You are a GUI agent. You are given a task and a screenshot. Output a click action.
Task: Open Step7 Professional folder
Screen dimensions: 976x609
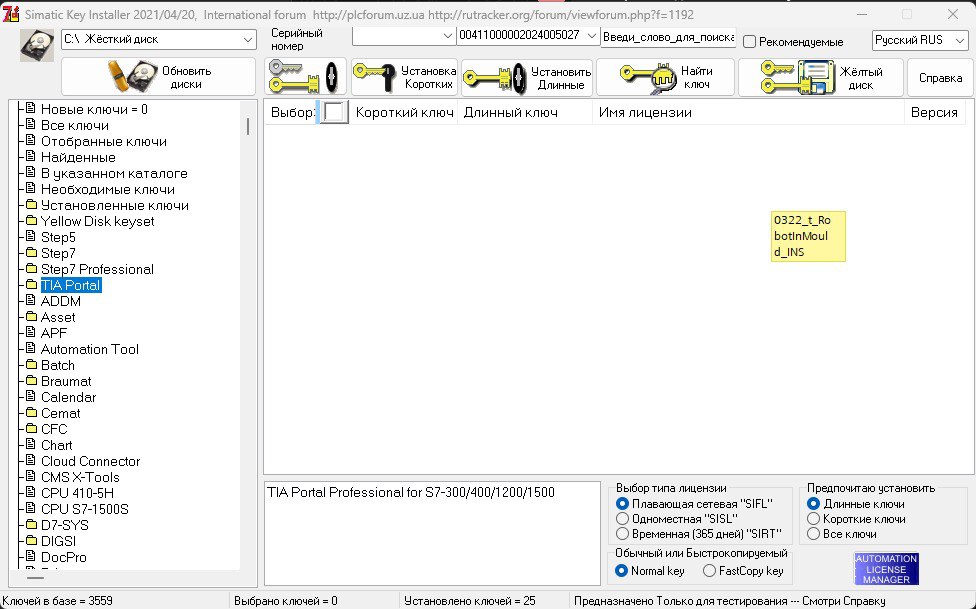click(97, 270)
